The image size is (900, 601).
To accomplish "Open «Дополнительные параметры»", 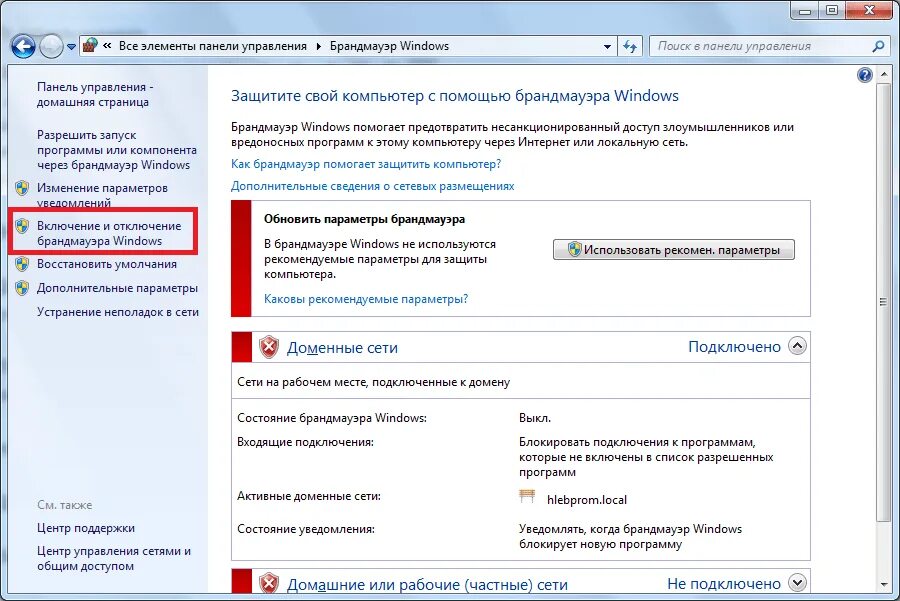I will [117, 288].
